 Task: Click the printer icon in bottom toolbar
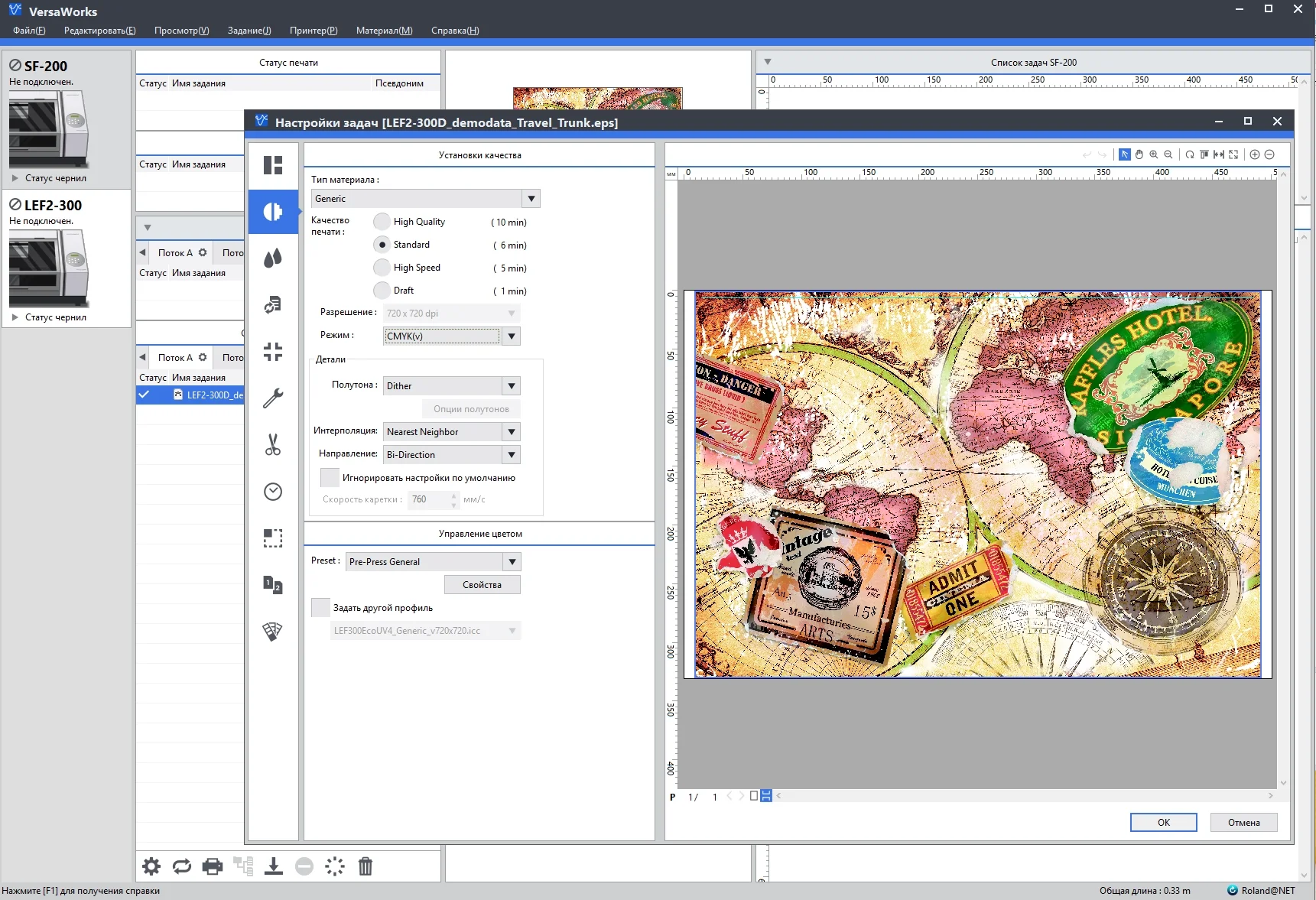(x=213, y=866)
